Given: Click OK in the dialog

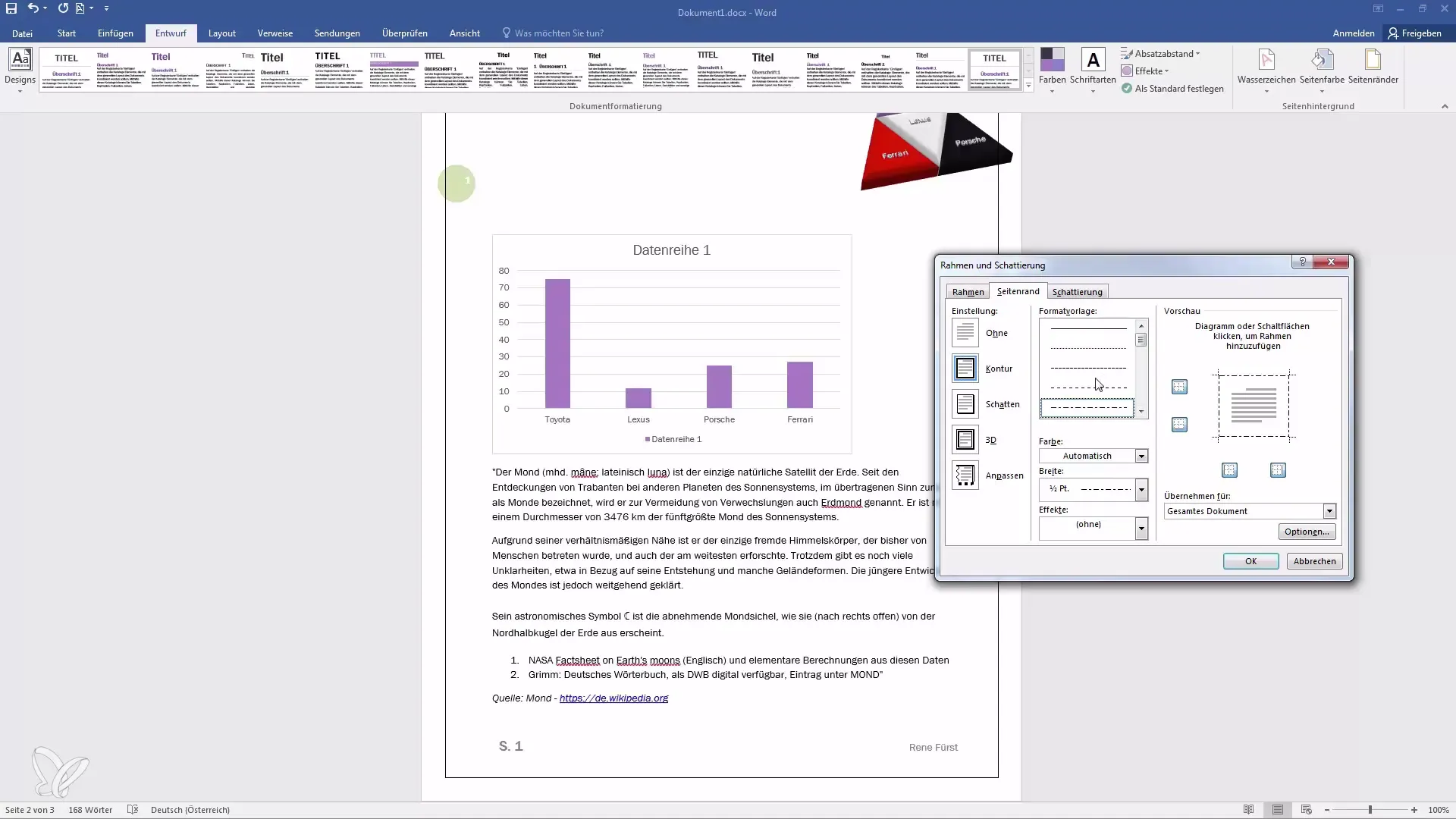Looking at the screenshot, I should coord(1250,561).
